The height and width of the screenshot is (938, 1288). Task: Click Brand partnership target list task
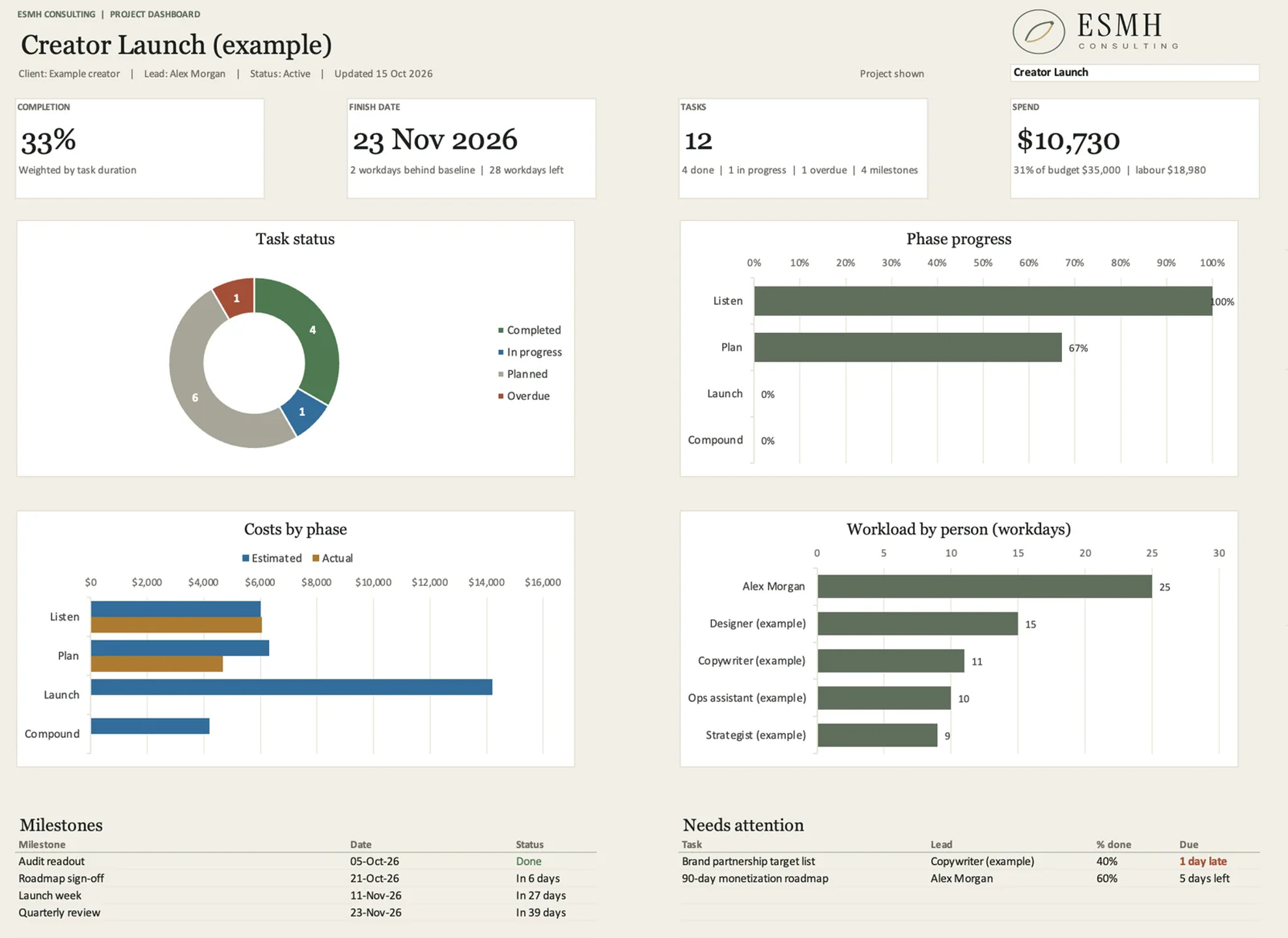pos(748,861)
